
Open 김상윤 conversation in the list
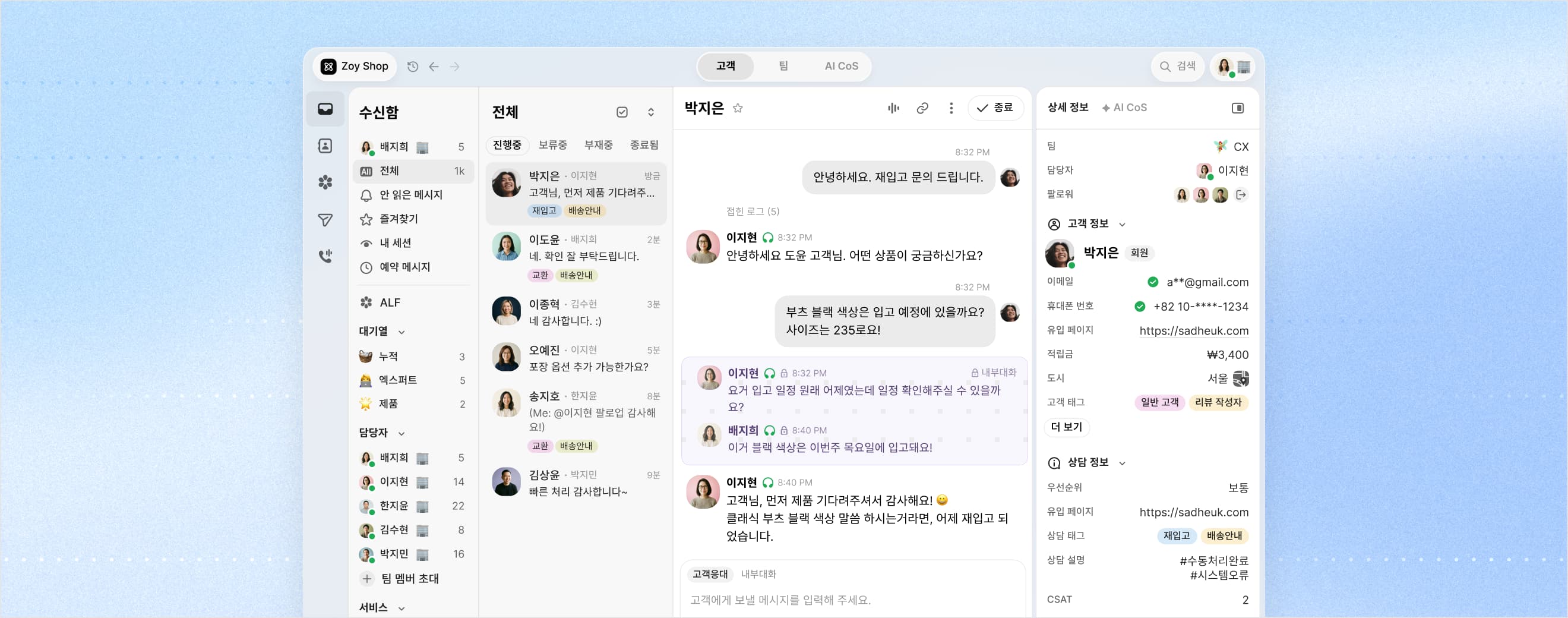(576, 483)
